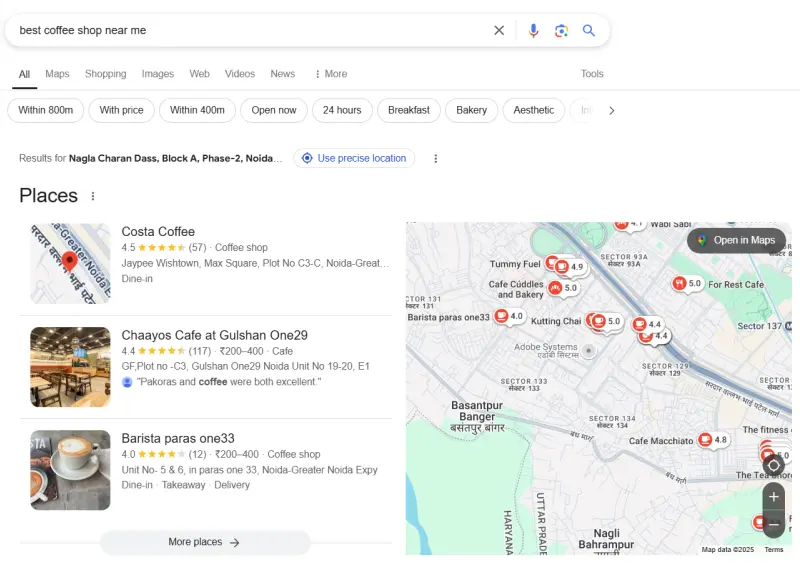800x565 pixels.
Task: Open Google Lens image search
Action: click(x=561, y=30)
